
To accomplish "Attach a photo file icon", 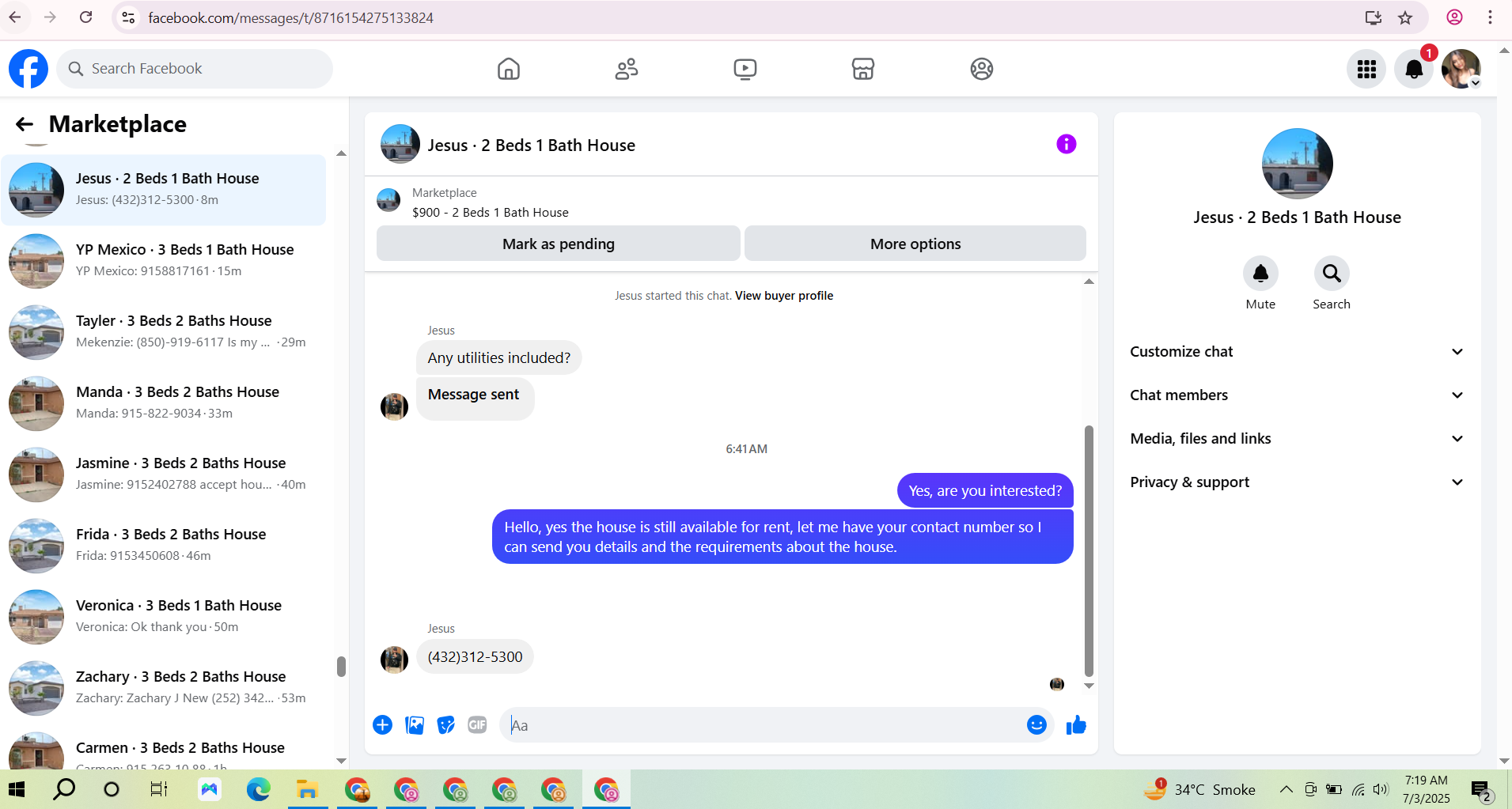I will coord(415,725).
